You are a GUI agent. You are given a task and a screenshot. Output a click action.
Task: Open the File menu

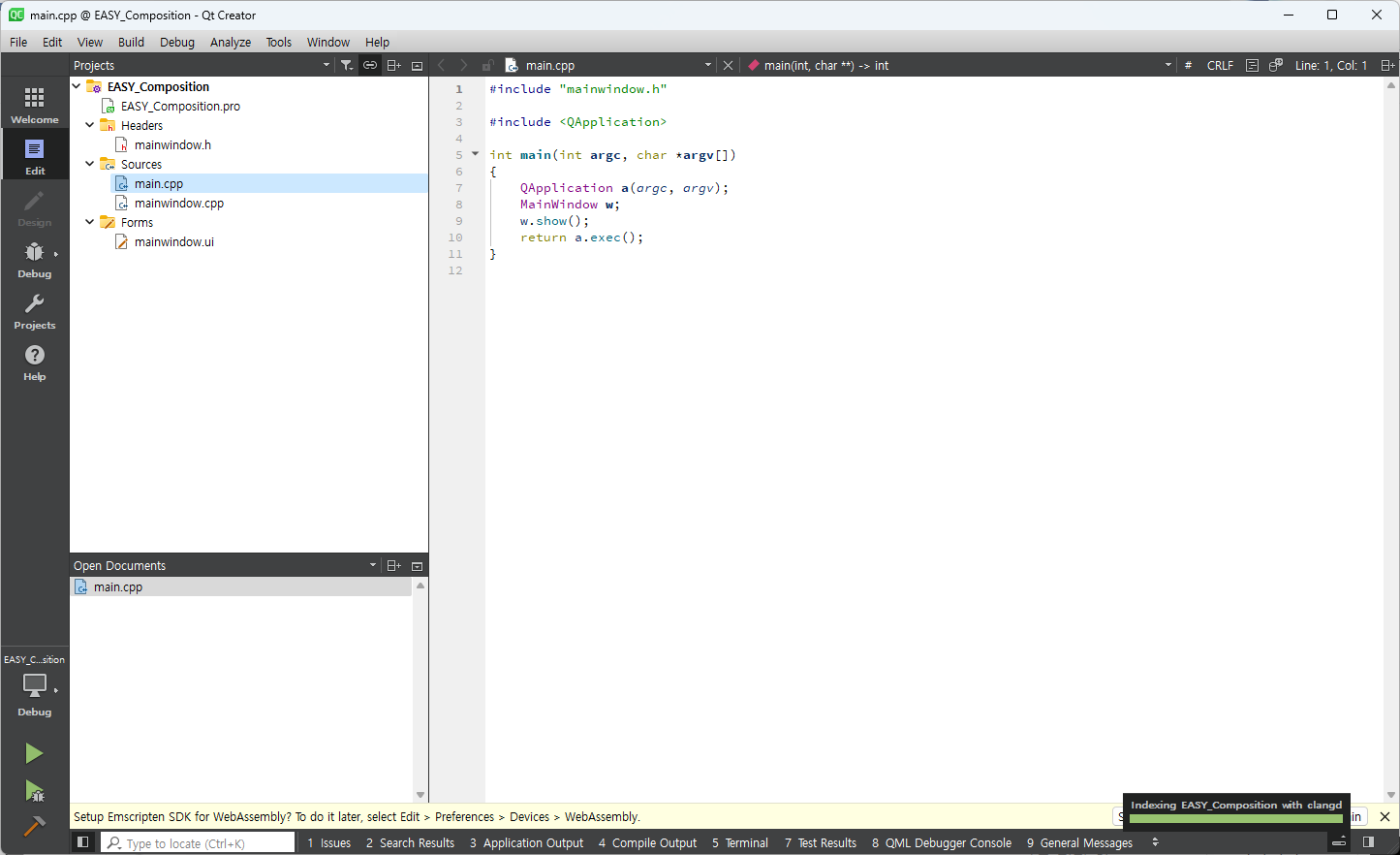pyautogui.click(x=18, y=42)
